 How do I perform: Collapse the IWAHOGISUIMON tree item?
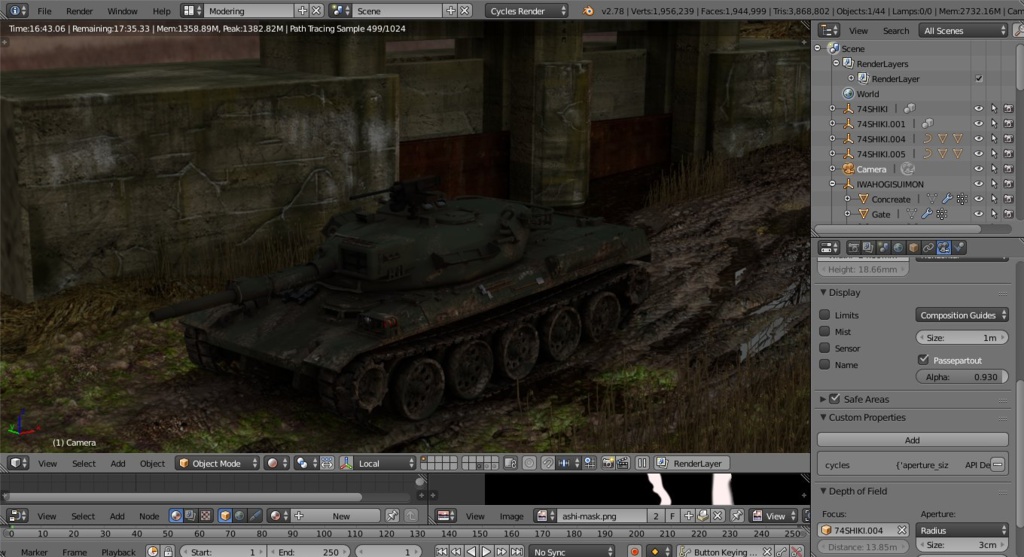coord(833,184)
